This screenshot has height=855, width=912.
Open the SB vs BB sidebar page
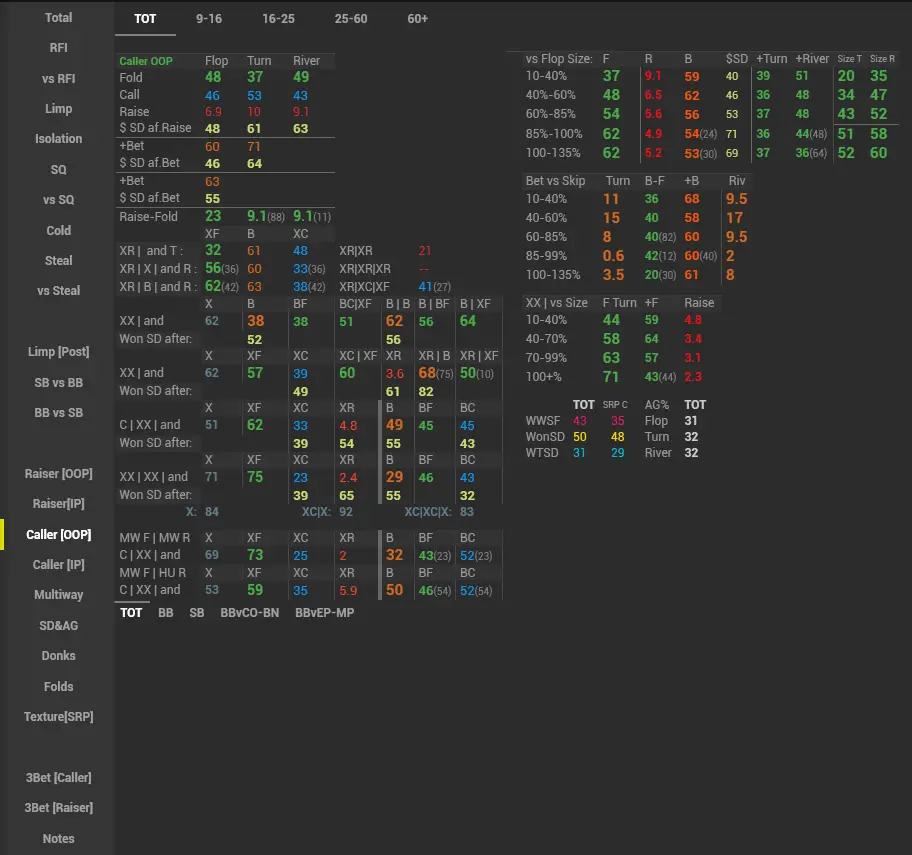(x=58, y=383)
